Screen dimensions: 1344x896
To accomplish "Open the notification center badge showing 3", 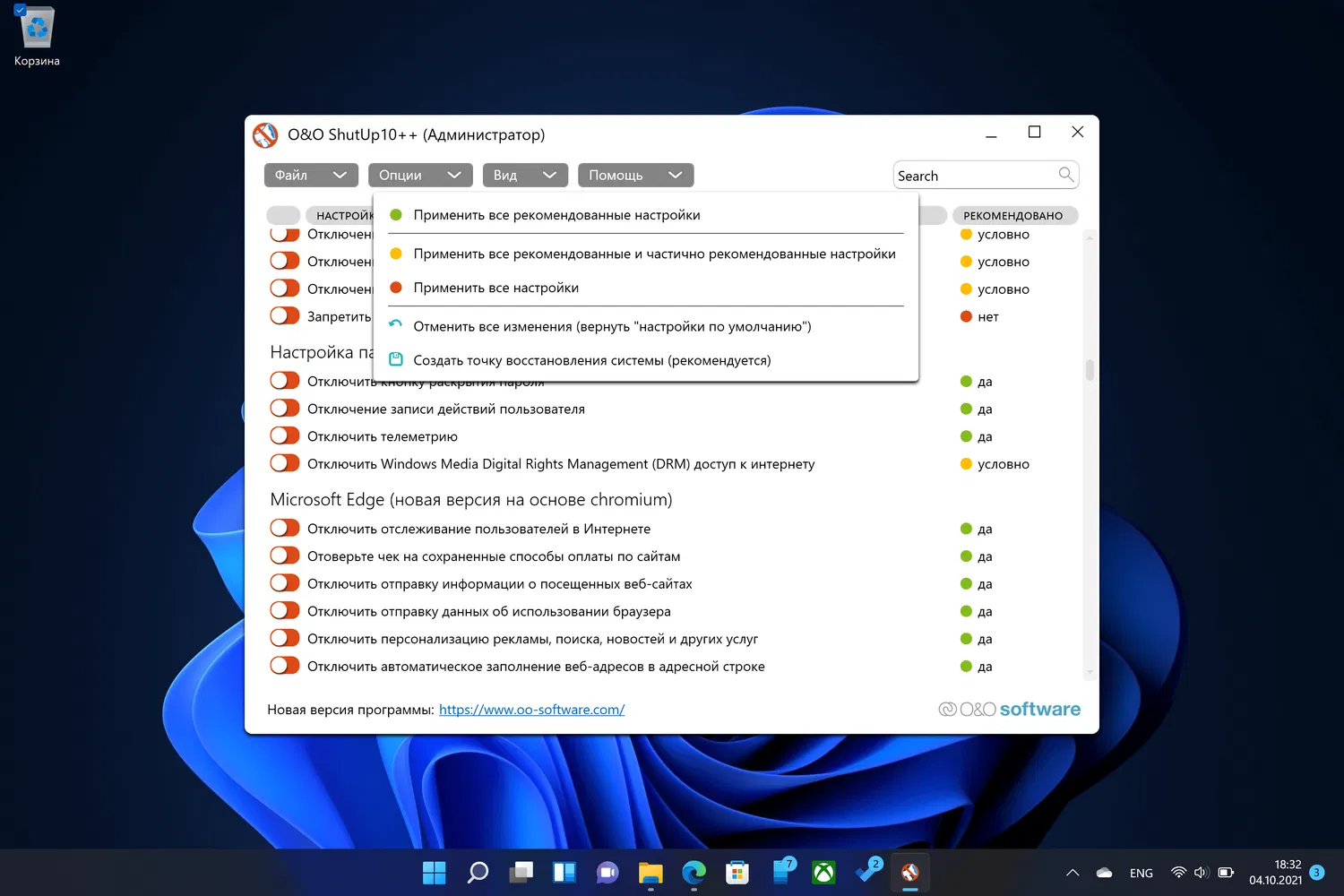I will coord(1316,873).
